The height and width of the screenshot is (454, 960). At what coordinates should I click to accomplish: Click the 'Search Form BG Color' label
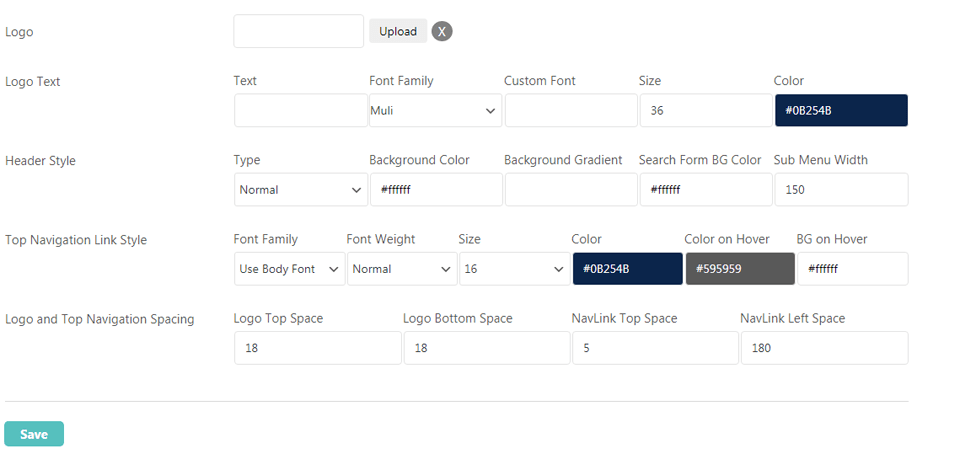coord(700,160)
